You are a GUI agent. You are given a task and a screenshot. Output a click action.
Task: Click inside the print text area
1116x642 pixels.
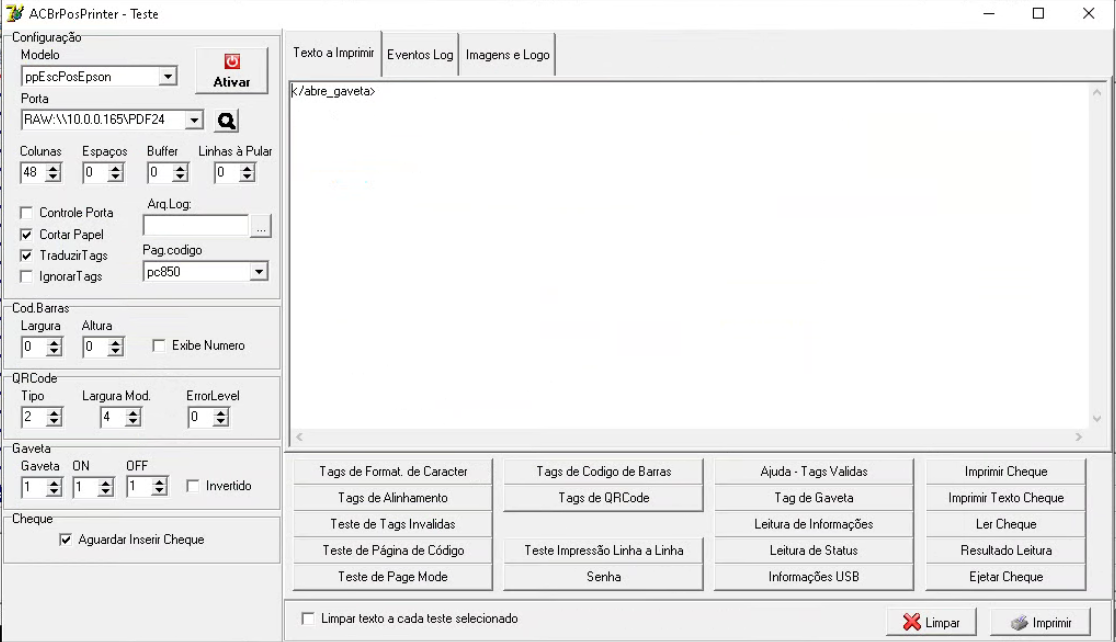pos(689,256)
